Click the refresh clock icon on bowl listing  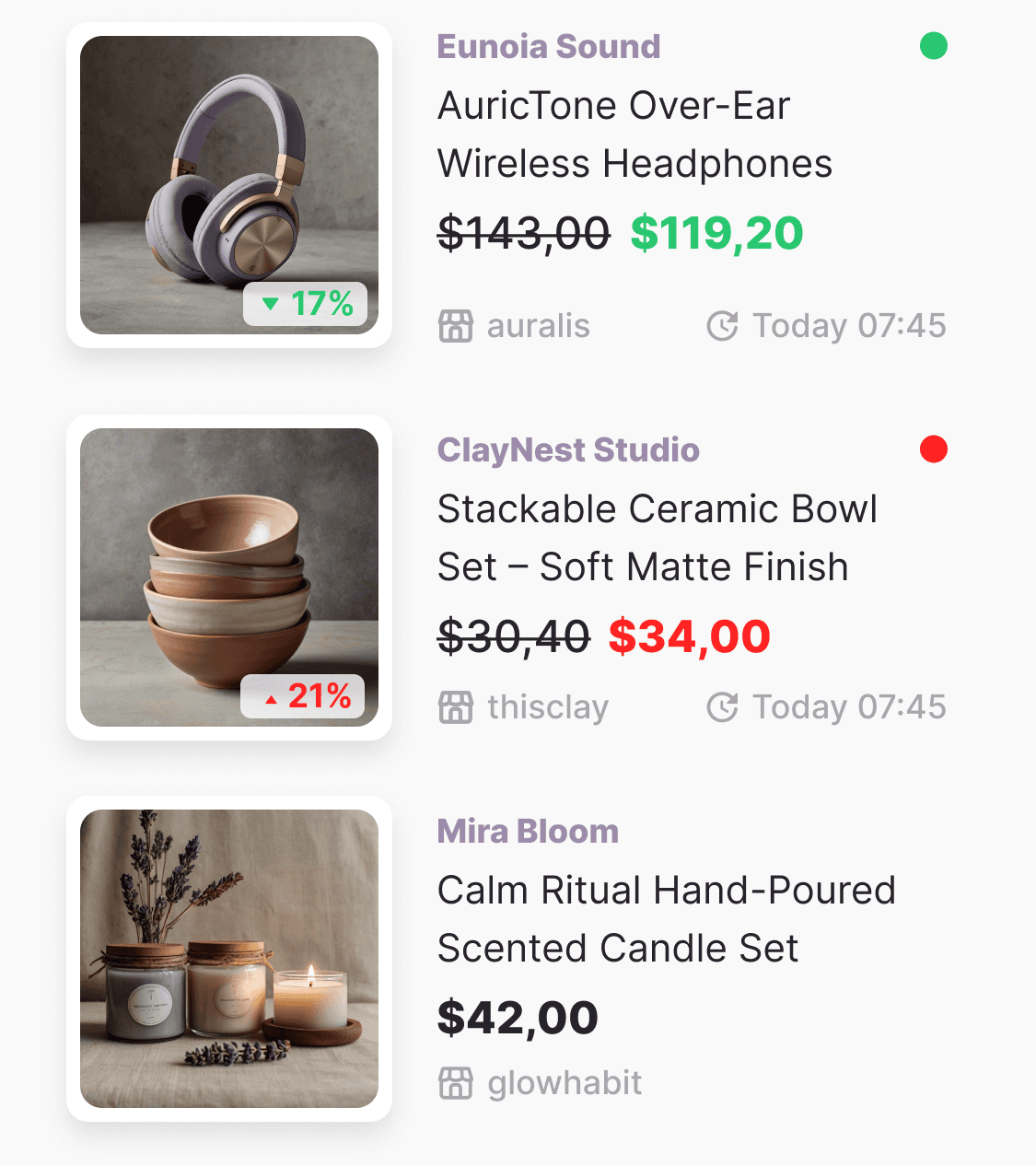click(x=722, y=707)
